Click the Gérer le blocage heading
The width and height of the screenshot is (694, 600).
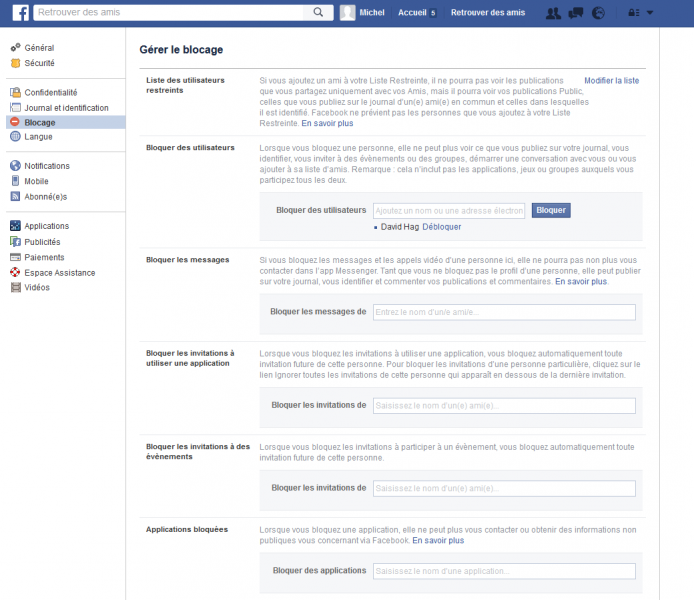(x=181, y=50)
